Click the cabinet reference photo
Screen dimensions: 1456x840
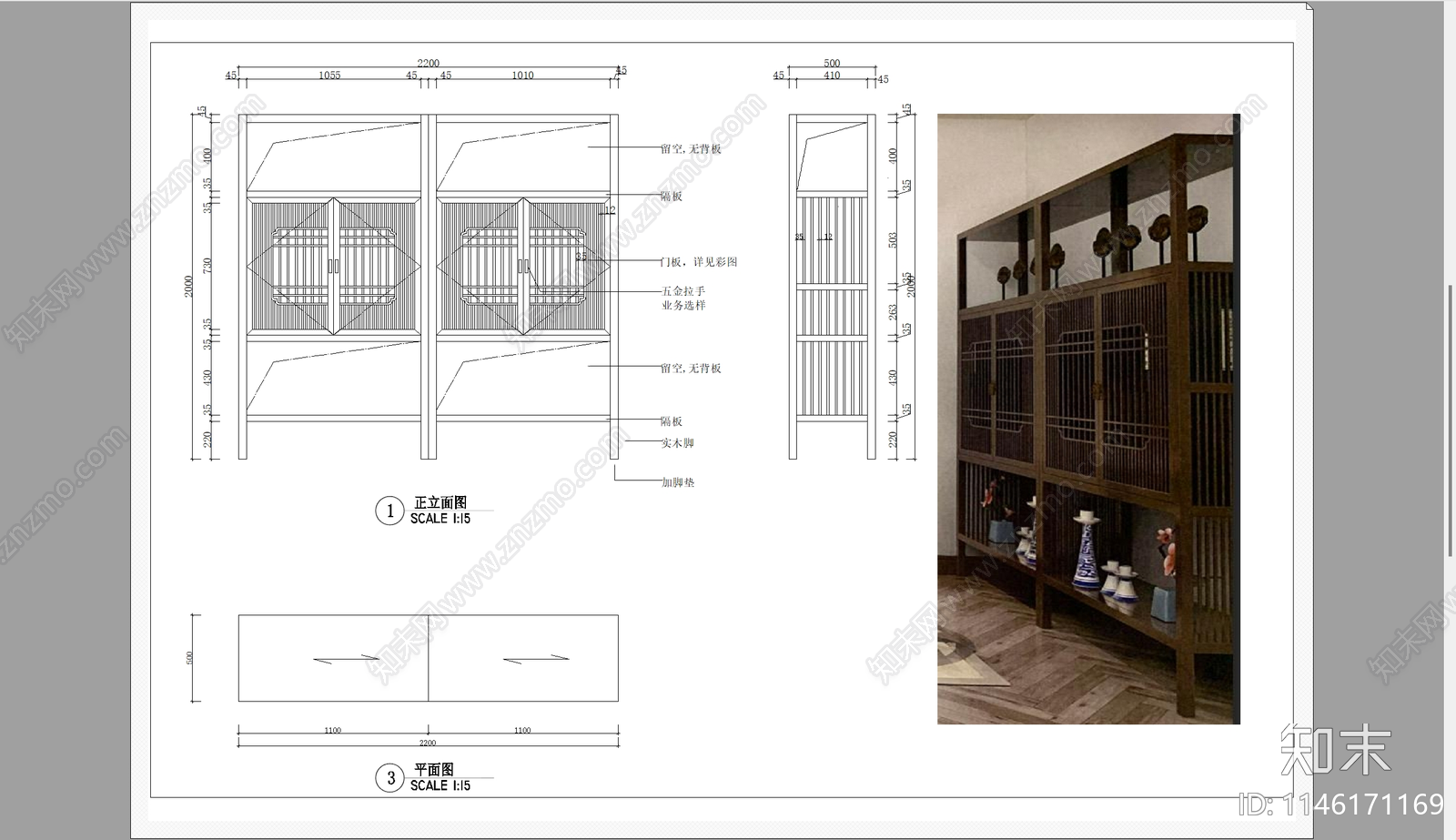click(1088, 419)
